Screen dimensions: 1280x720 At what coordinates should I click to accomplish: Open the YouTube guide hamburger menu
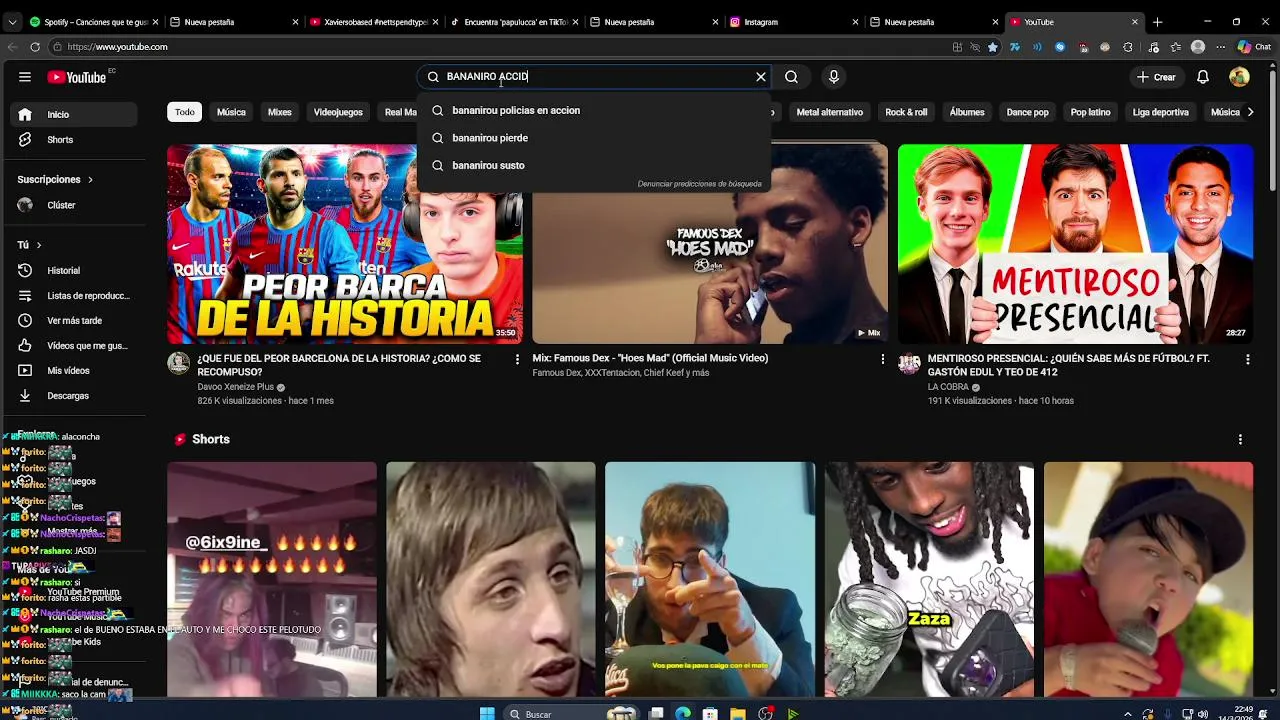click(x=25, y=77)
